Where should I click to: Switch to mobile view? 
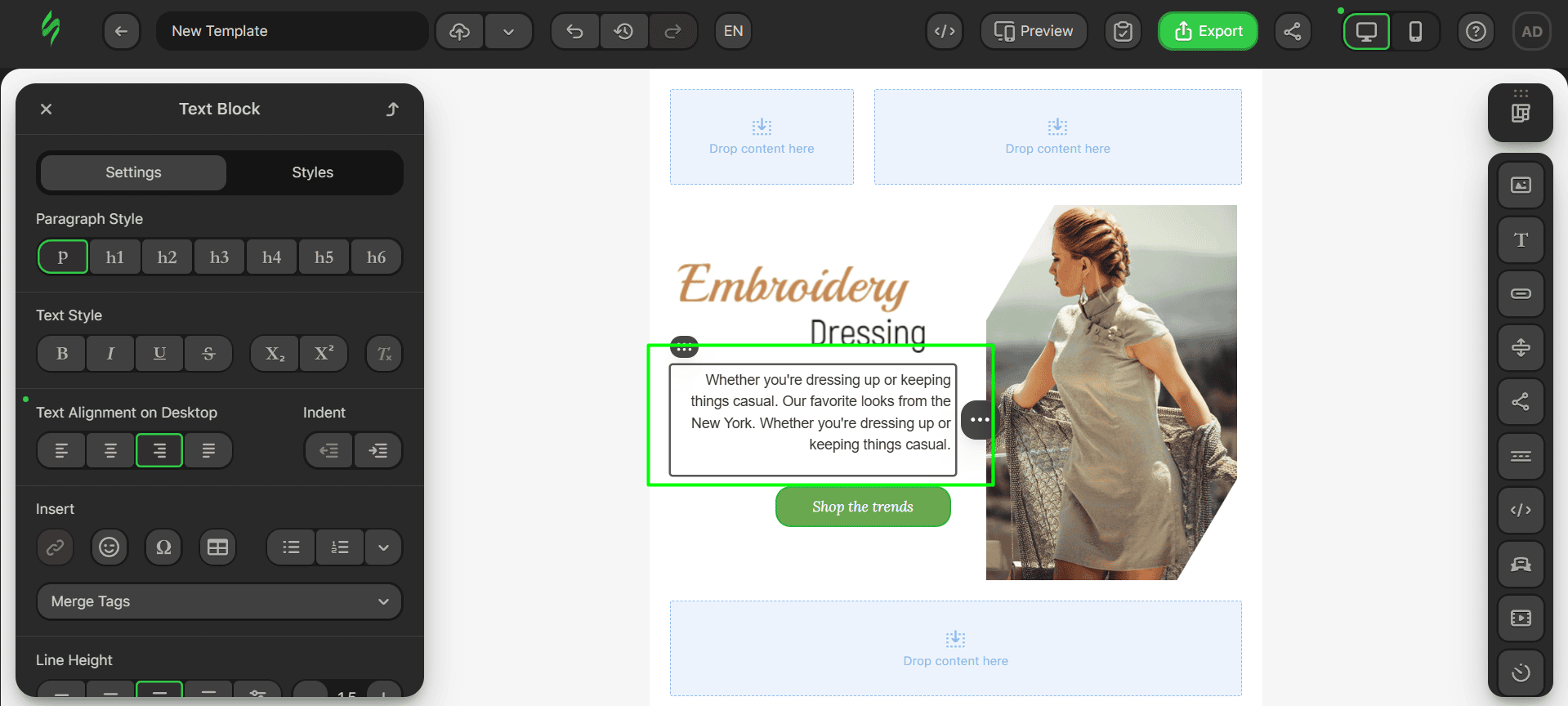tap(1414, 31)
